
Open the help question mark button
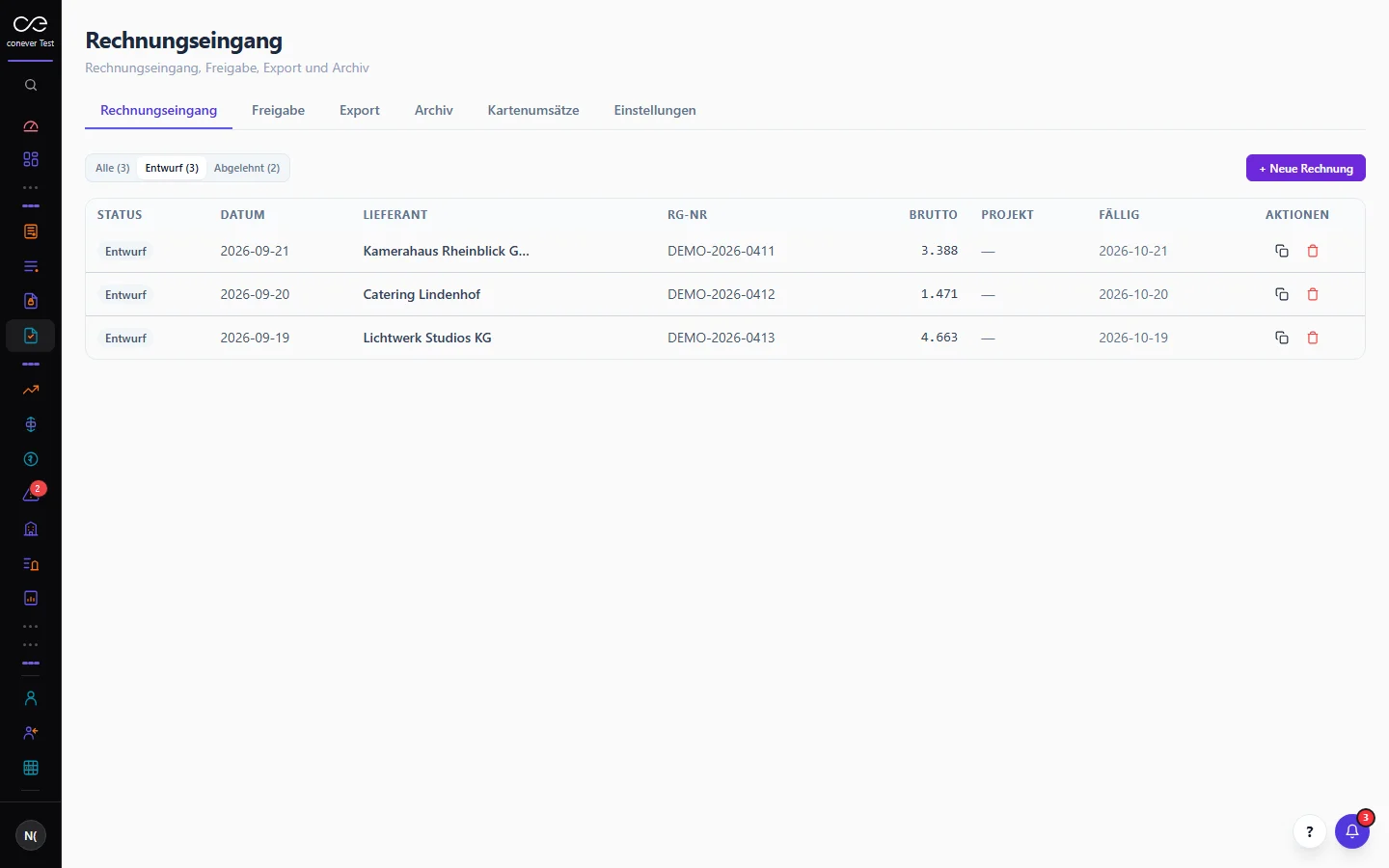coord(1310,831)
